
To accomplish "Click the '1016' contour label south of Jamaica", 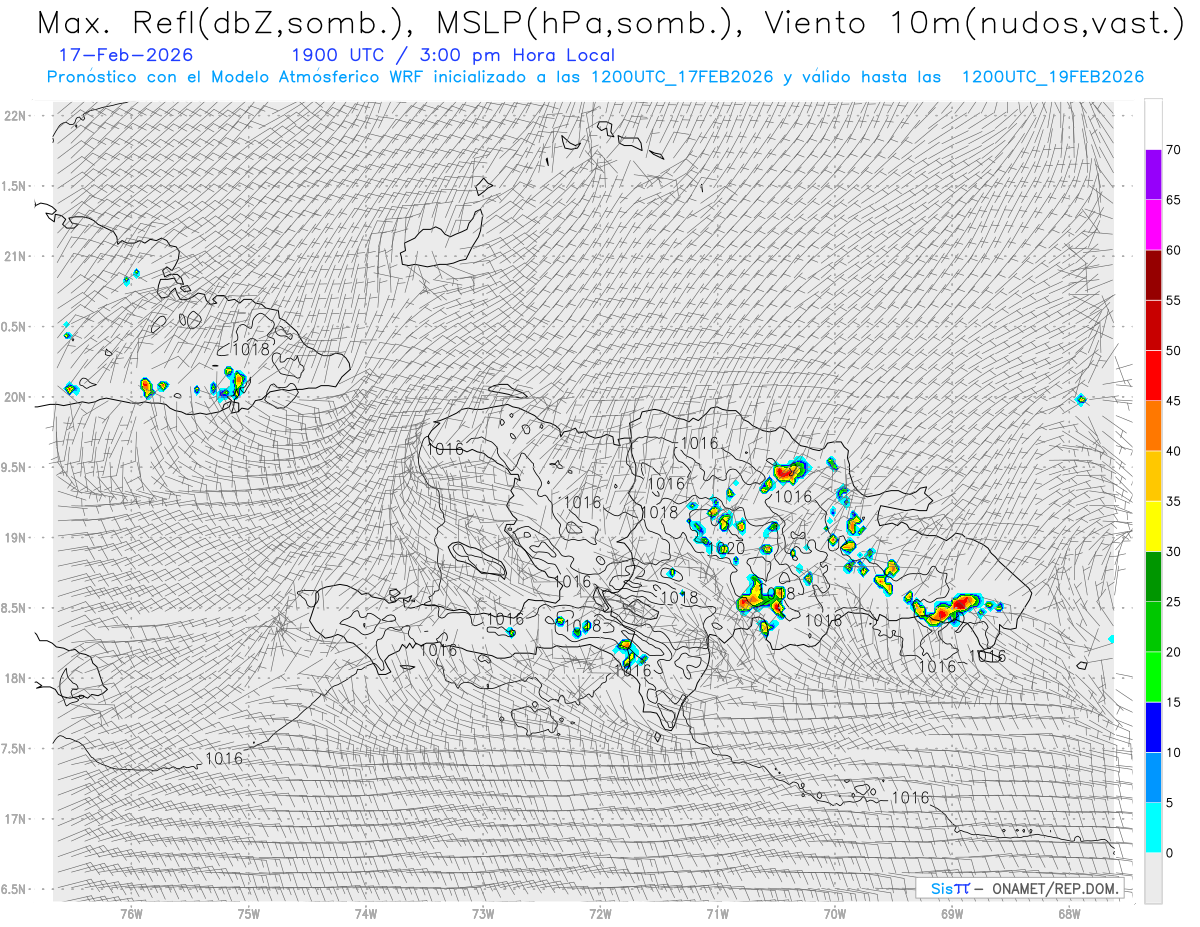I will [224, 758].
